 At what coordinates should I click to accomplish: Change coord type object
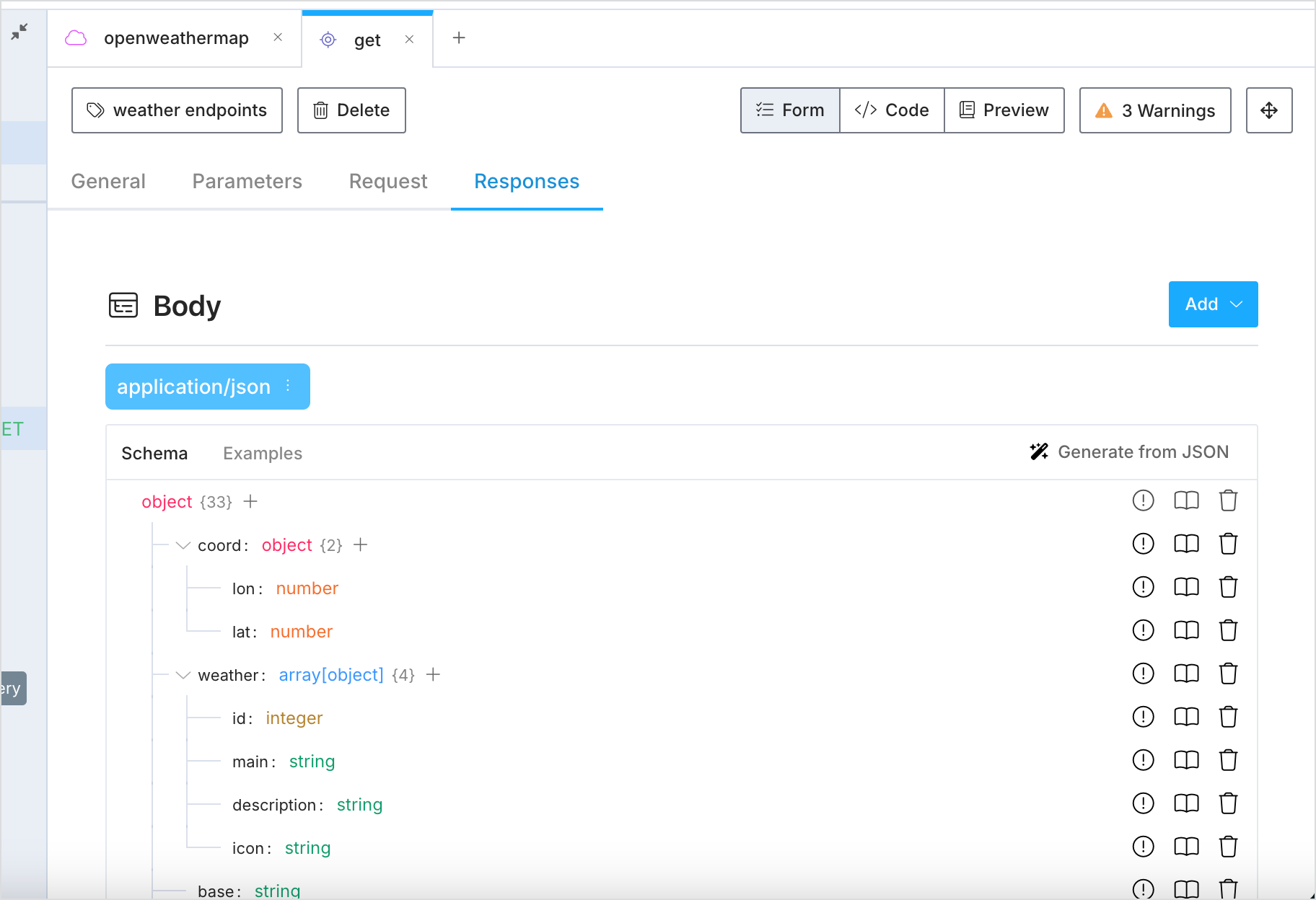[x=287, y=544]
